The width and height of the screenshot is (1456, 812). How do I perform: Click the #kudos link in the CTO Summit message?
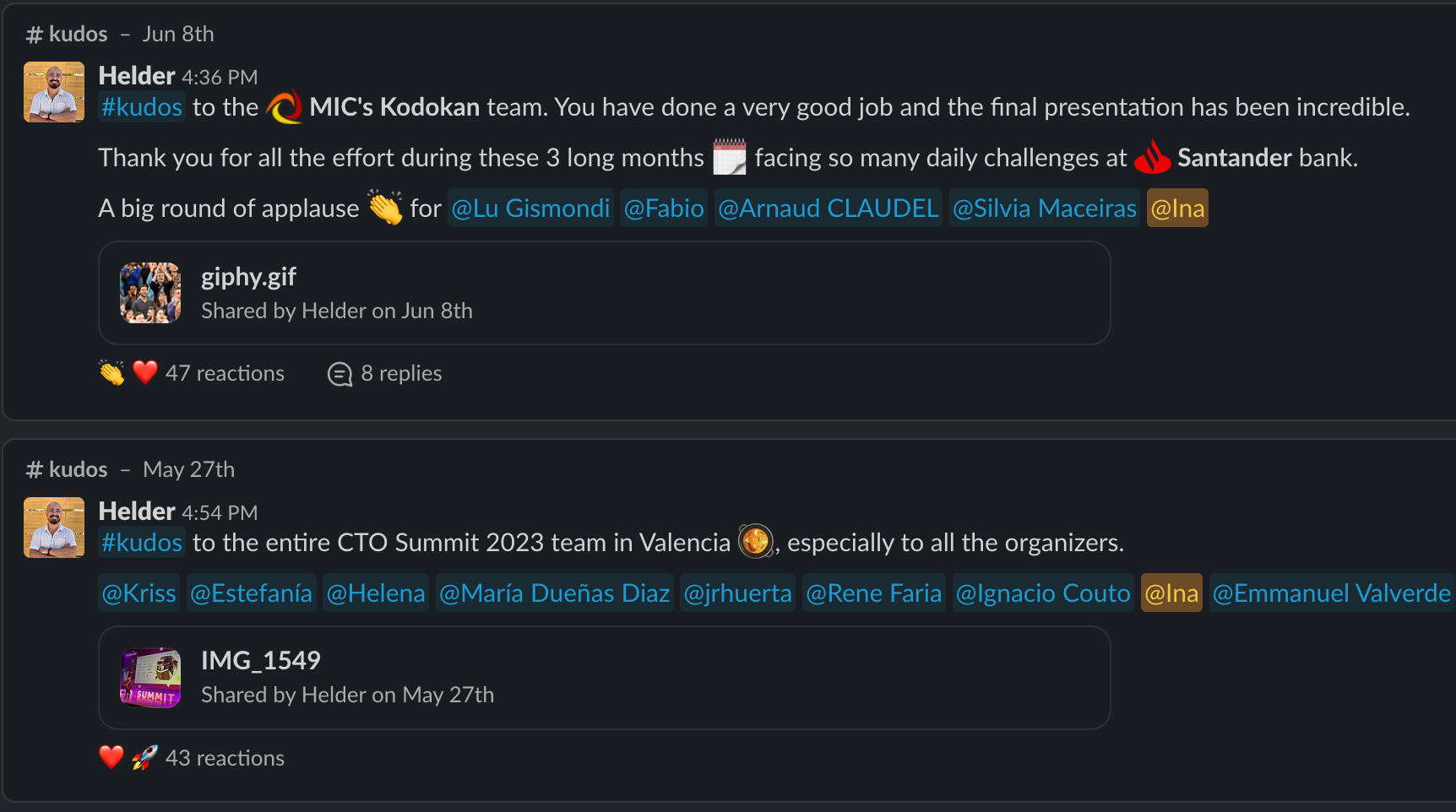click(142, 543)
